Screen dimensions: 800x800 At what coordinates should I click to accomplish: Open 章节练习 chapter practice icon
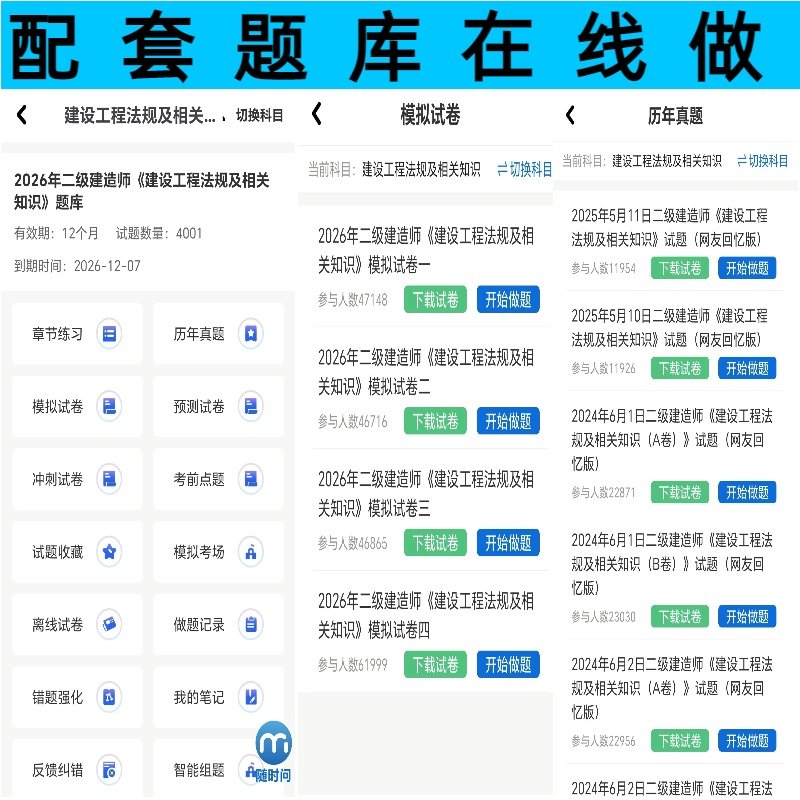click(x=109, y=334)
